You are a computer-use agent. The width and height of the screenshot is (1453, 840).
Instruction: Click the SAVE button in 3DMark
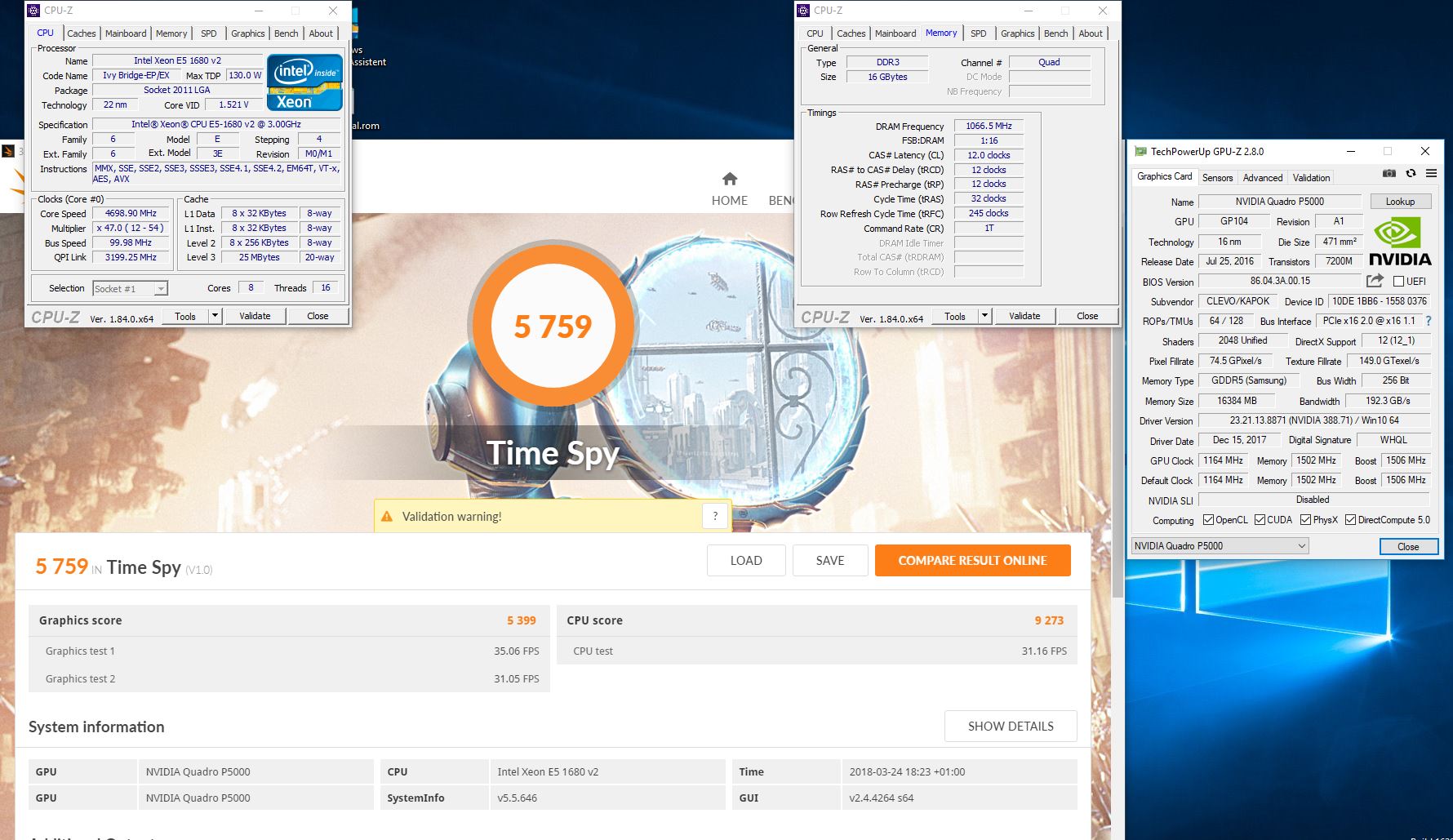point(830,560)
